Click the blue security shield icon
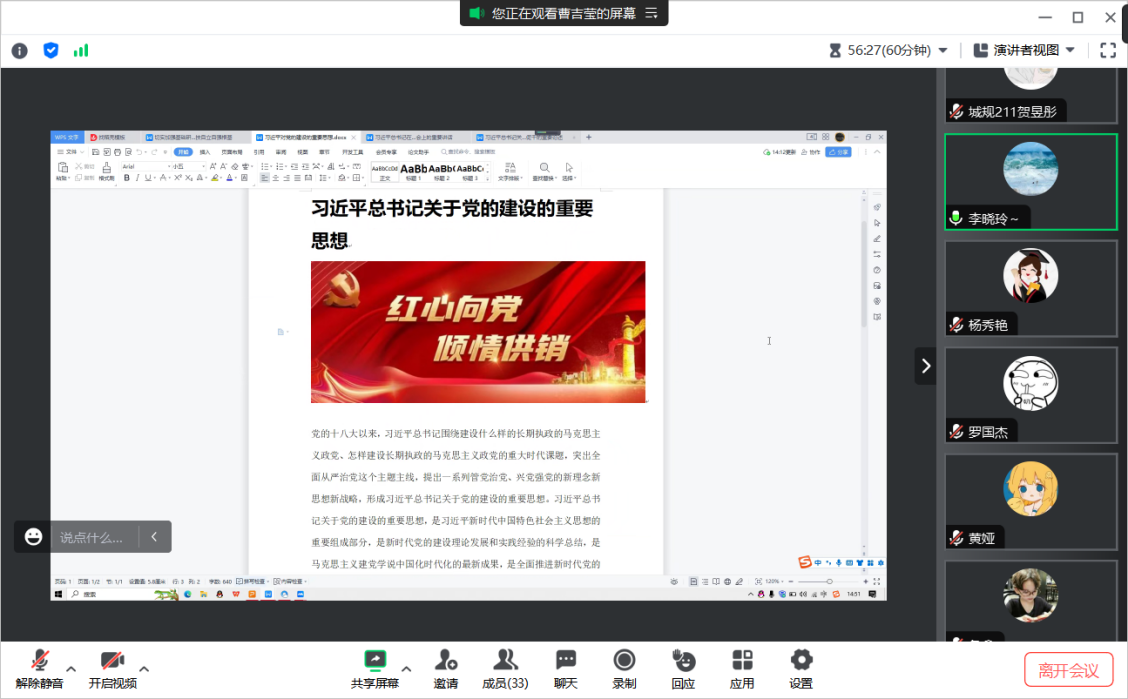Image resolution: width=1128 pixels, height=699 pixels. point(51,50)
